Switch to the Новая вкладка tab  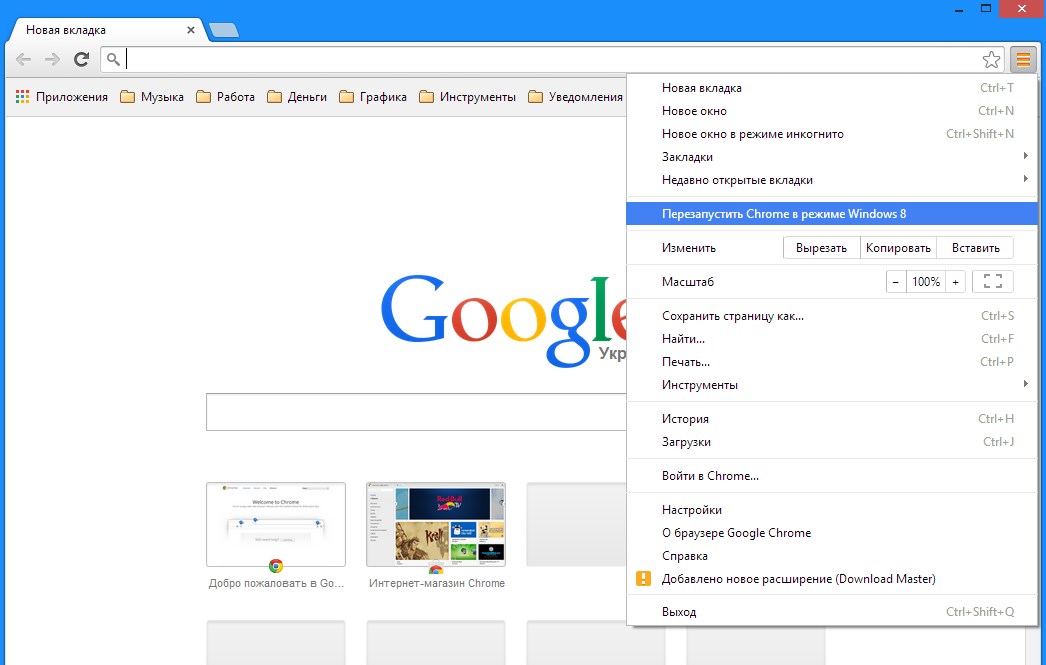click(107, 30)
